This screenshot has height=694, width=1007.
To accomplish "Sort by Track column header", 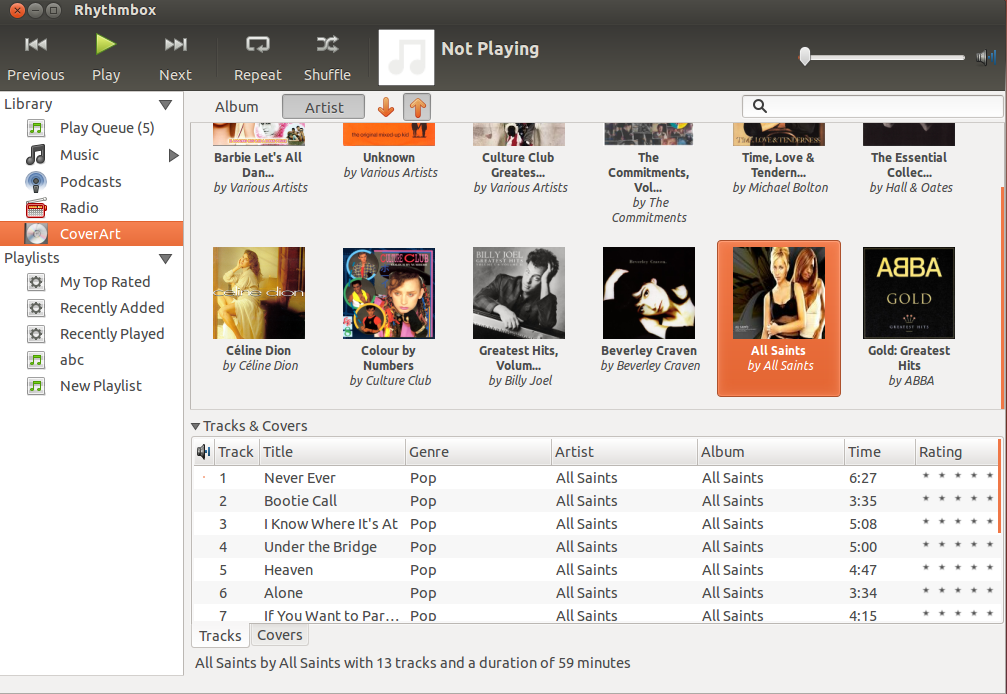I will [236, 452].
